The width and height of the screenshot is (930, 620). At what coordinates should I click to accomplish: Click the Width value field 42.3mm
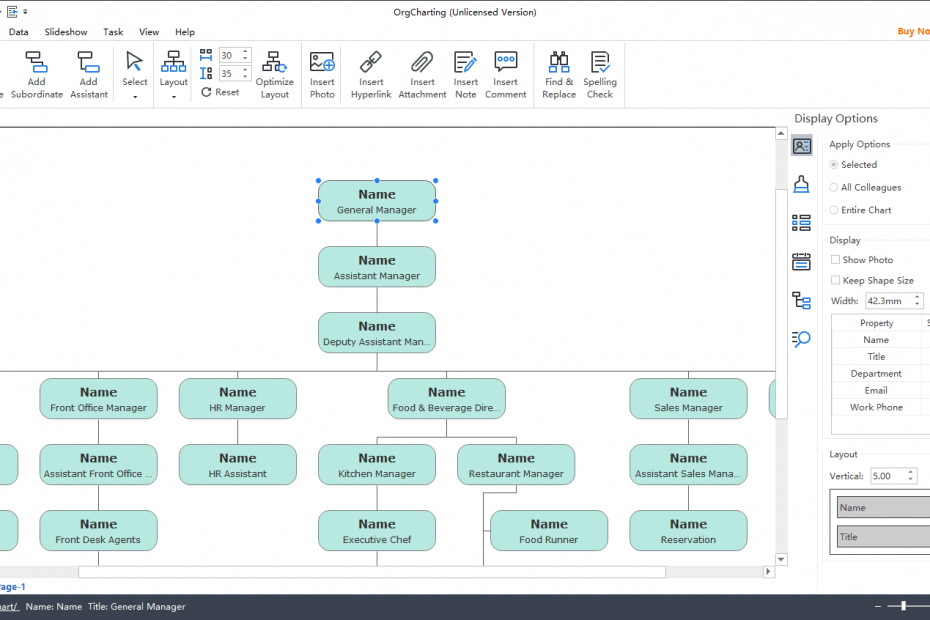(x=888, y=301)
